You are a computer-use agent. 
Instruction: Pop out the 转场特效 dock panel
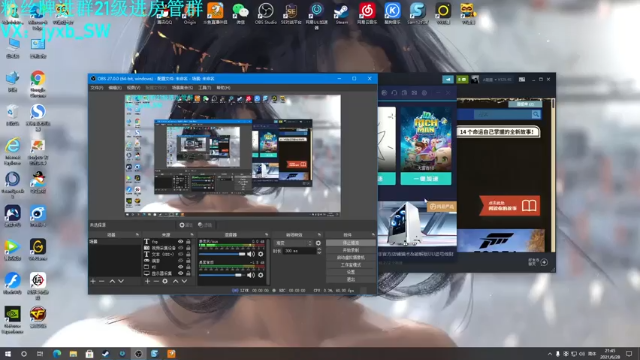point(319,235)
